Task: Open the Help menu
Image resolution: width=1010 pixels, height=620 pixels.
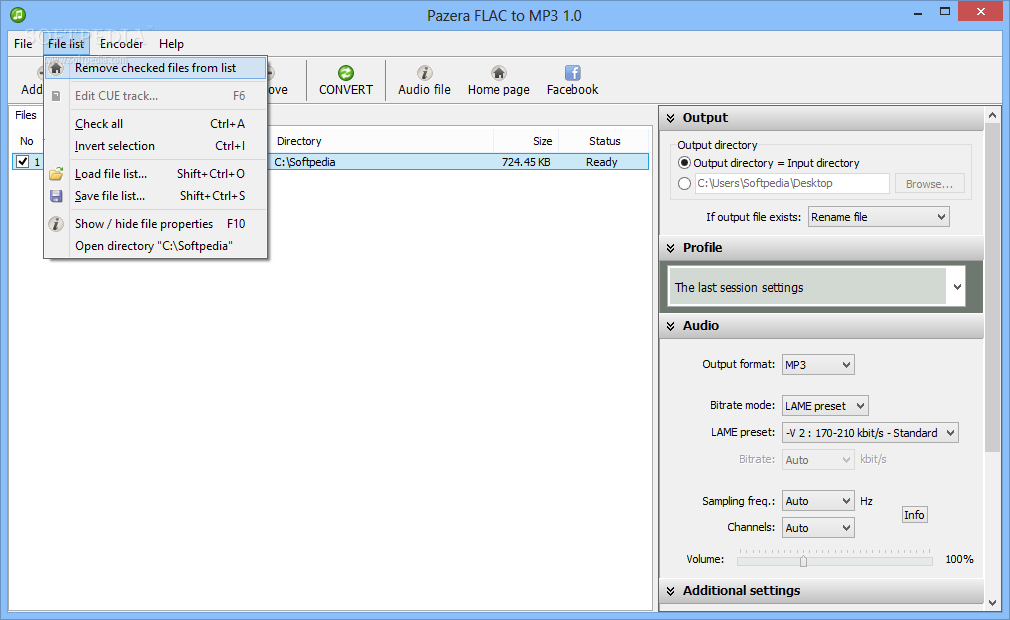Action: tap(171, 44)
